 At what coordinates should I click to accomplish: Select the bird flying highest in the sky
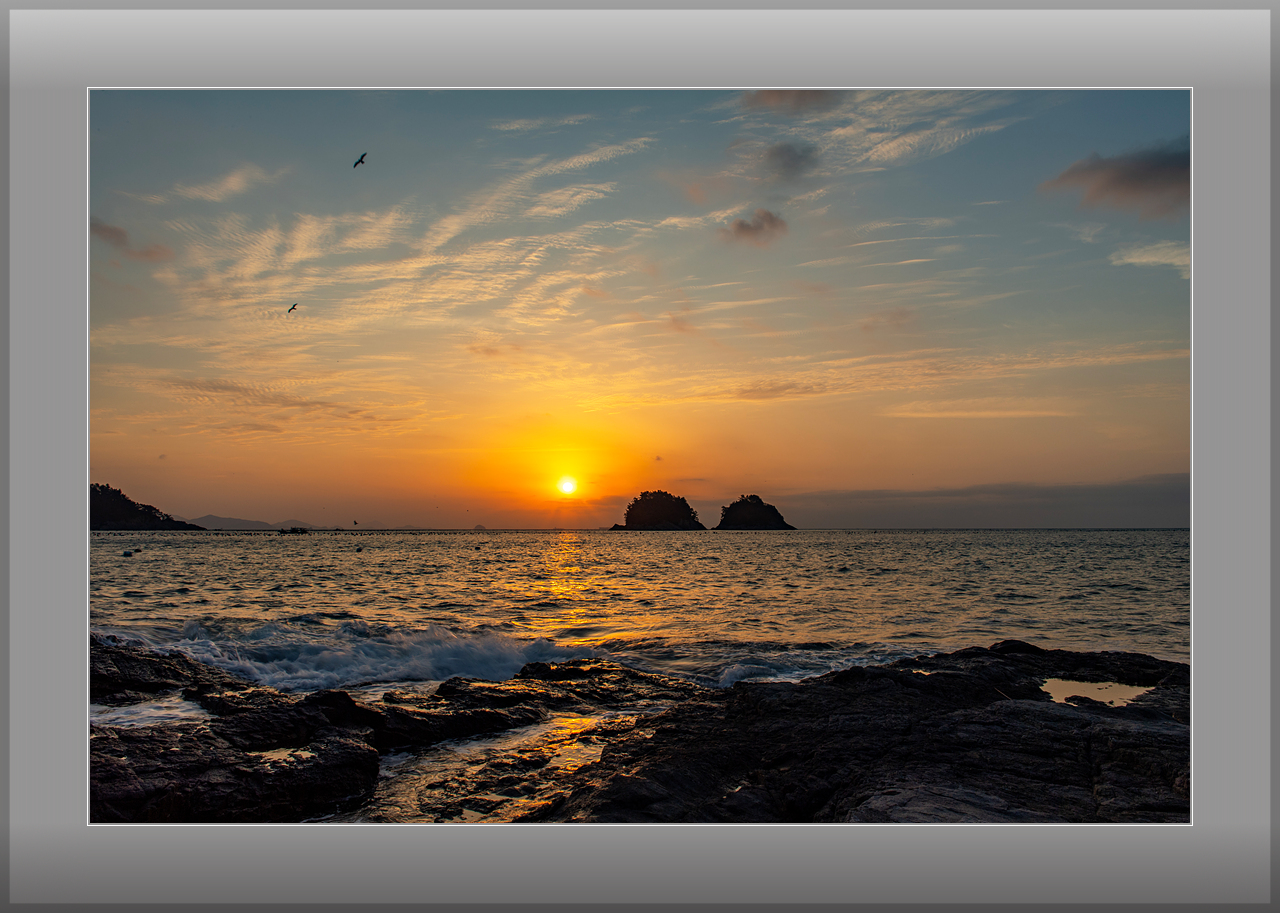(360, 160)
